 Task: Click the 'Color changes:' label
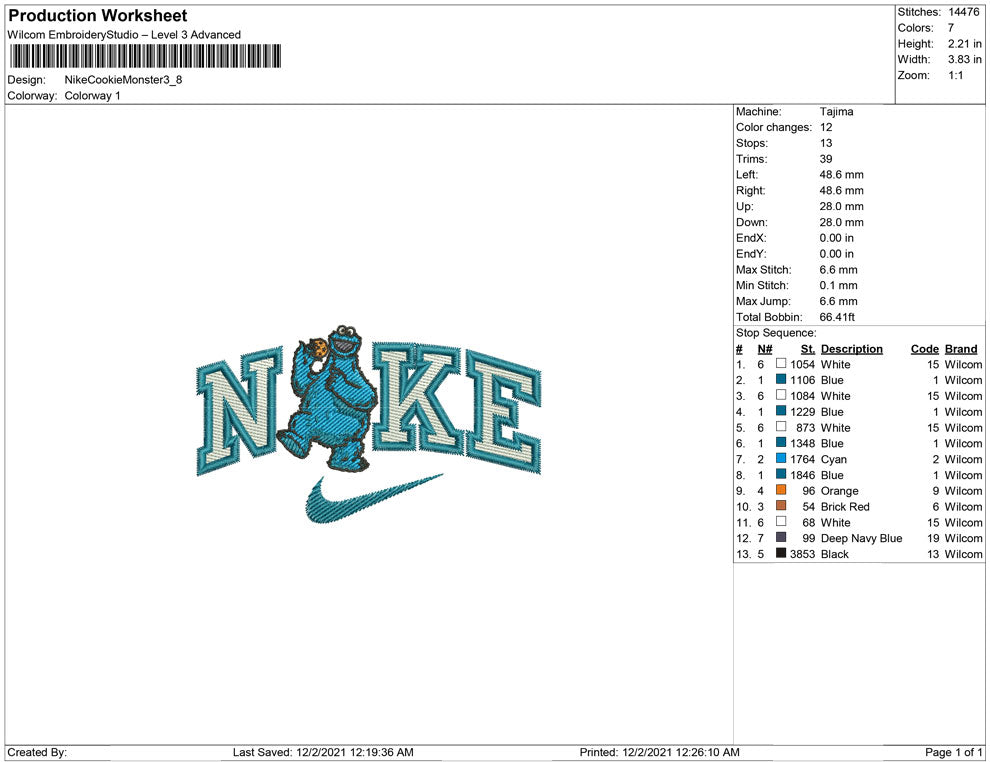[774, 127]
